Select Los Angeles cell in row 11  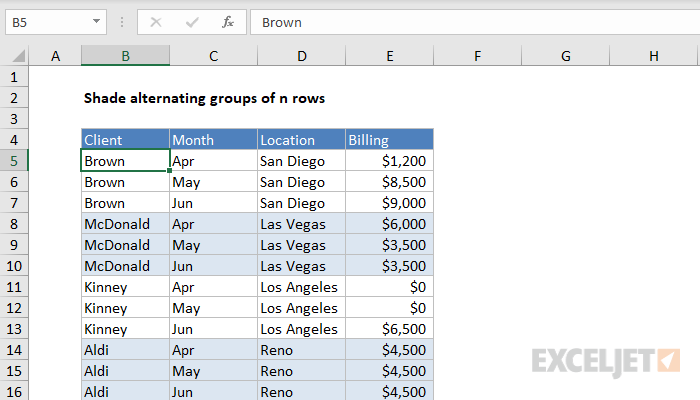(x=302, y=287)
